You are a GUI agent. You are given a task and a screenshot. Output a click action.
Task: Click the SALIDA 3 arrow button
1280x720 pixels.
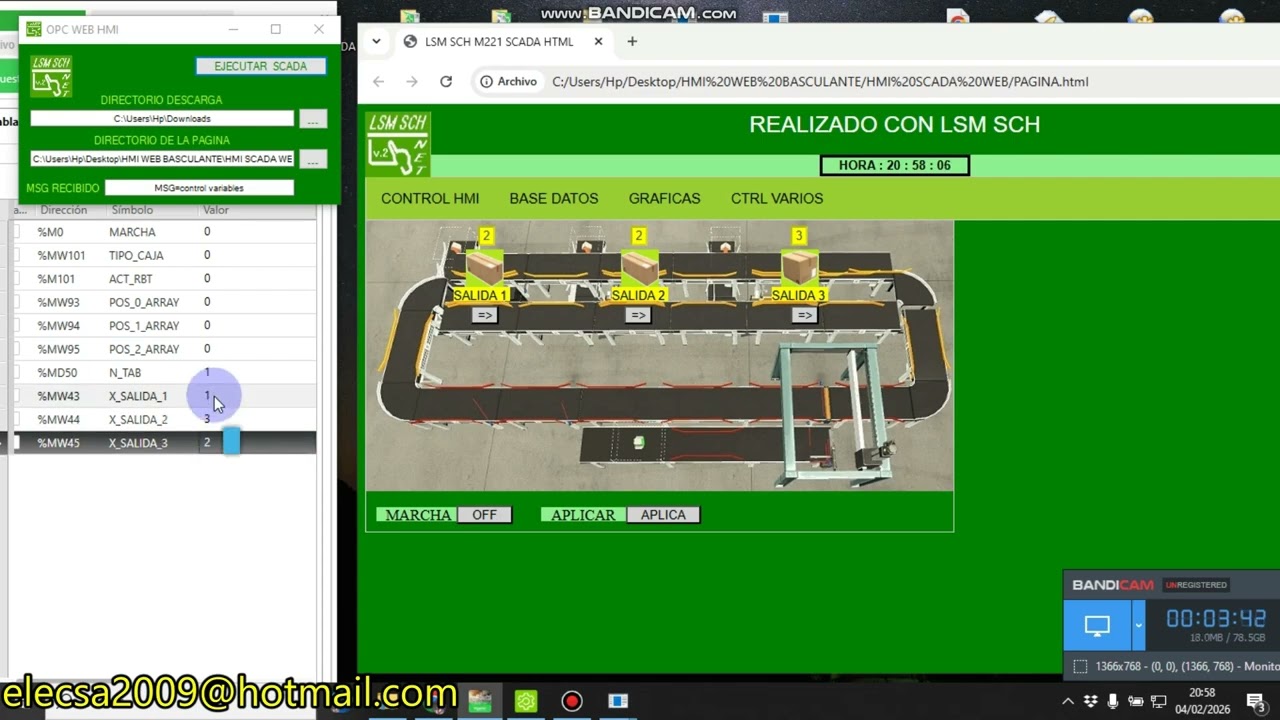(x=804, y=315)
